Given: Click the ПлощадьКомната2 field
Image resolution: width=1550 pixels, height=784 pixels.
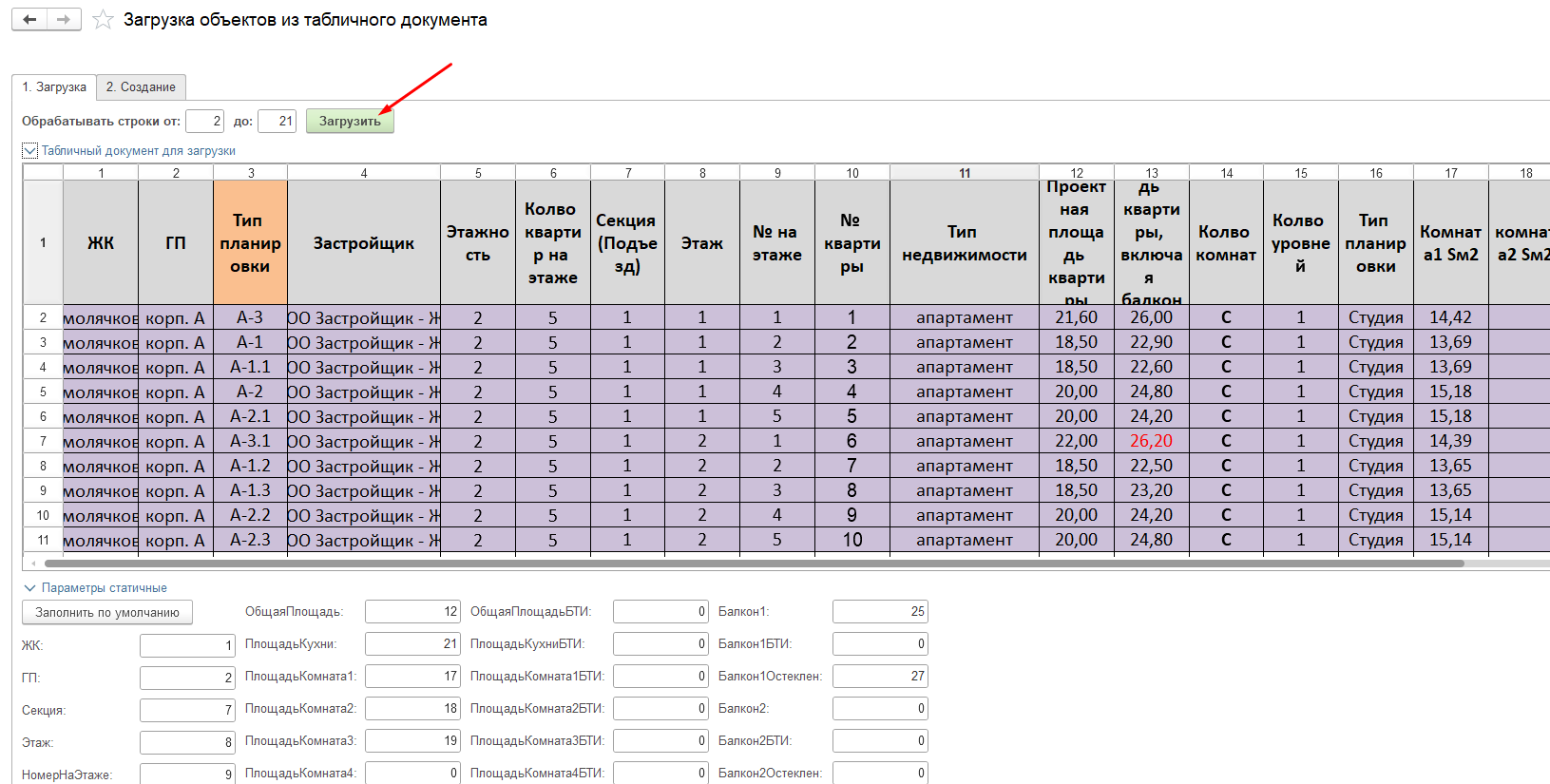Looking at the screenshot, I should 412,708.
